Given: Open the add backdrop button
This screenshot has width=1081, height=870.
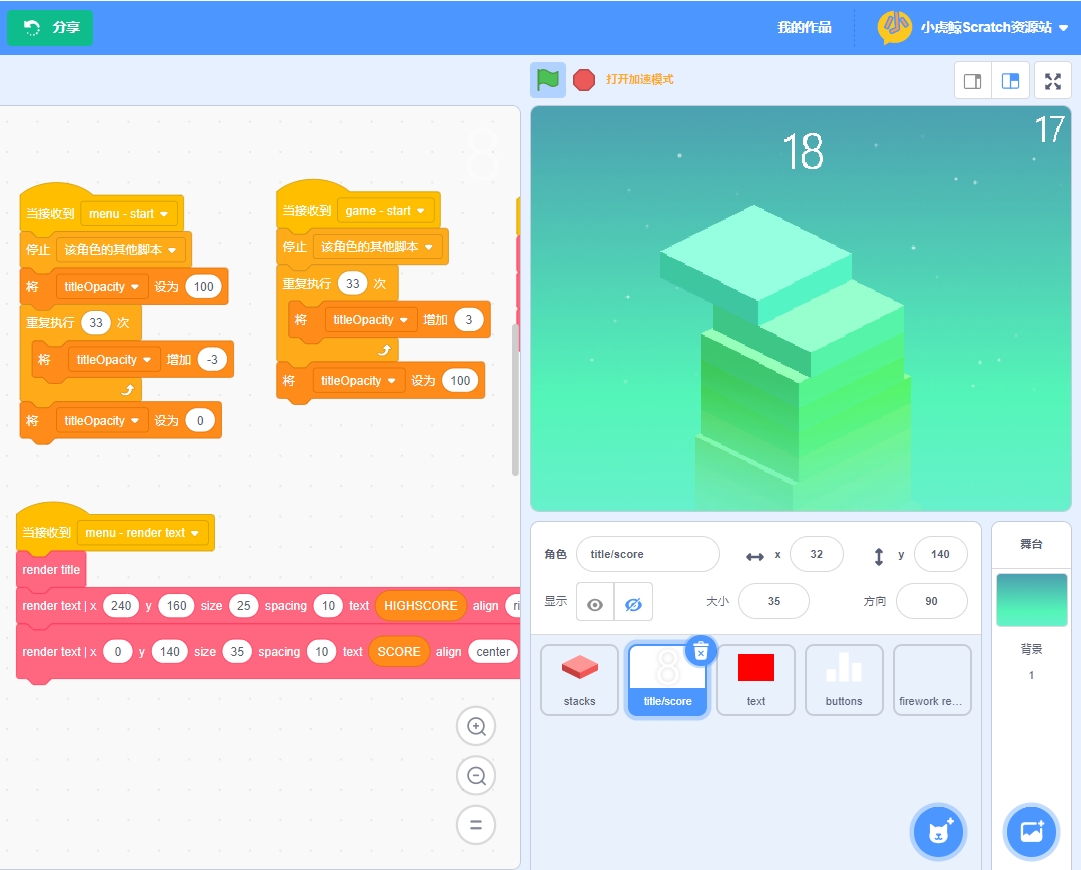Looking at the screenshot, I should point(1031,831).
